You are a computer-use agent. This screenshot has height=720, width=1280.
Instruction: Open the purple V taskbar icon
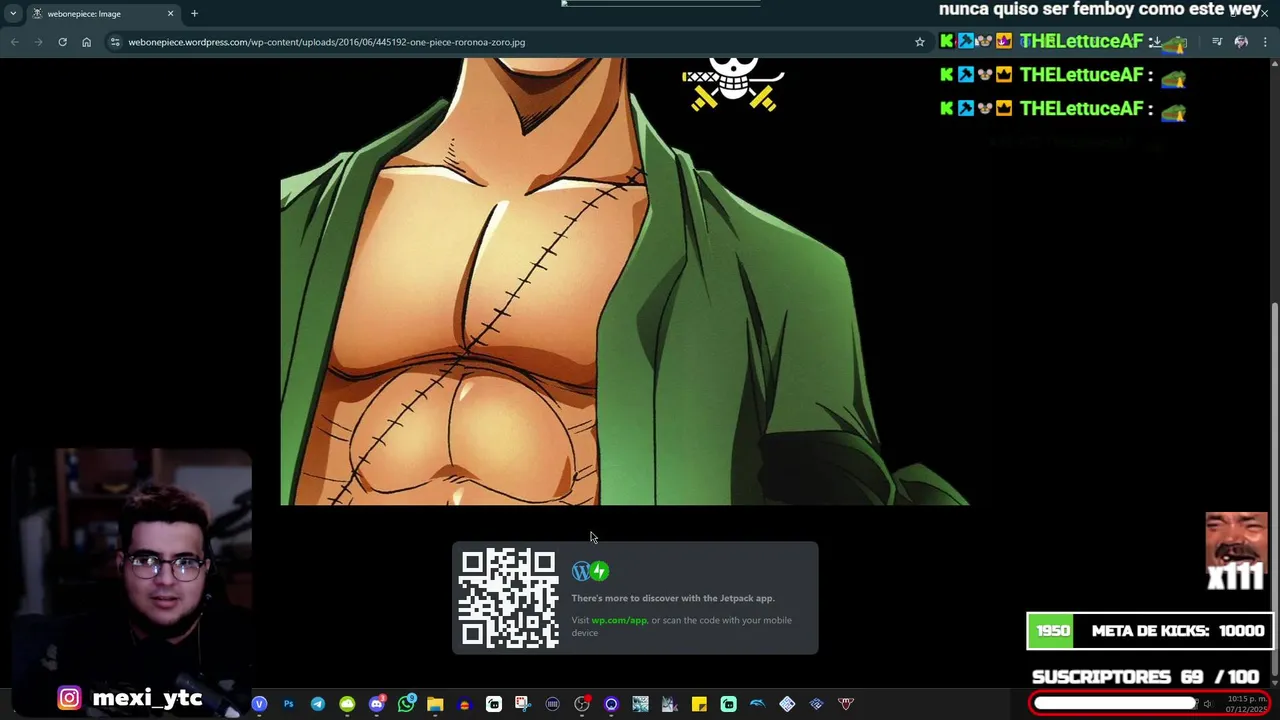(x=259, y=704)
